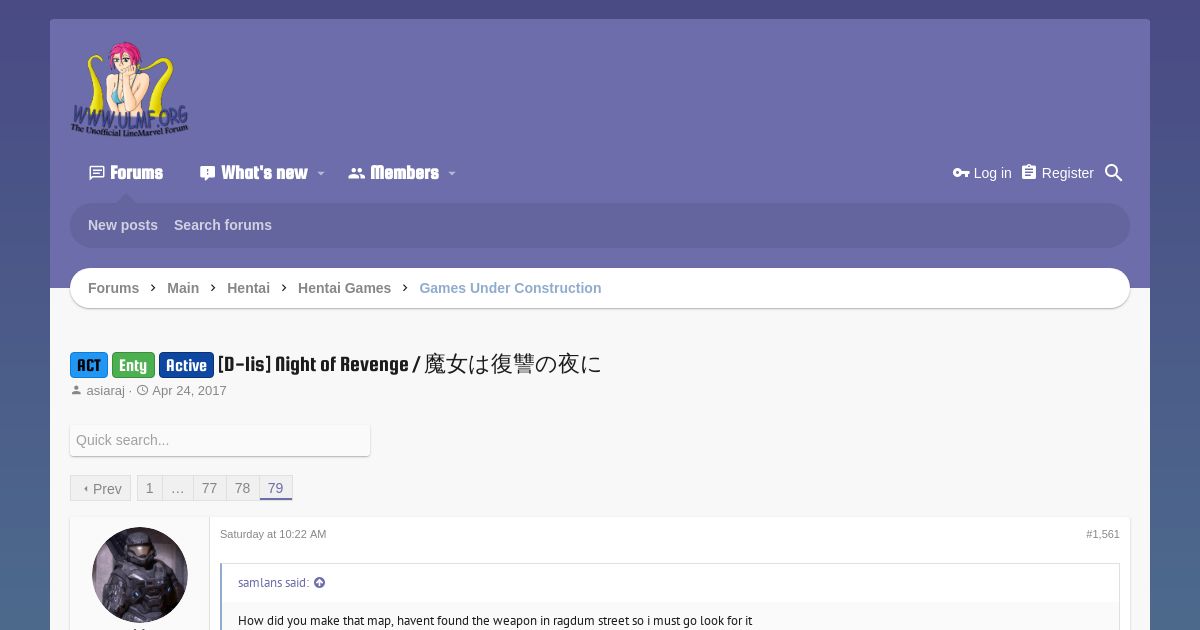Open Search forums link
The image size is (1200, 630).
click(223, 225)
